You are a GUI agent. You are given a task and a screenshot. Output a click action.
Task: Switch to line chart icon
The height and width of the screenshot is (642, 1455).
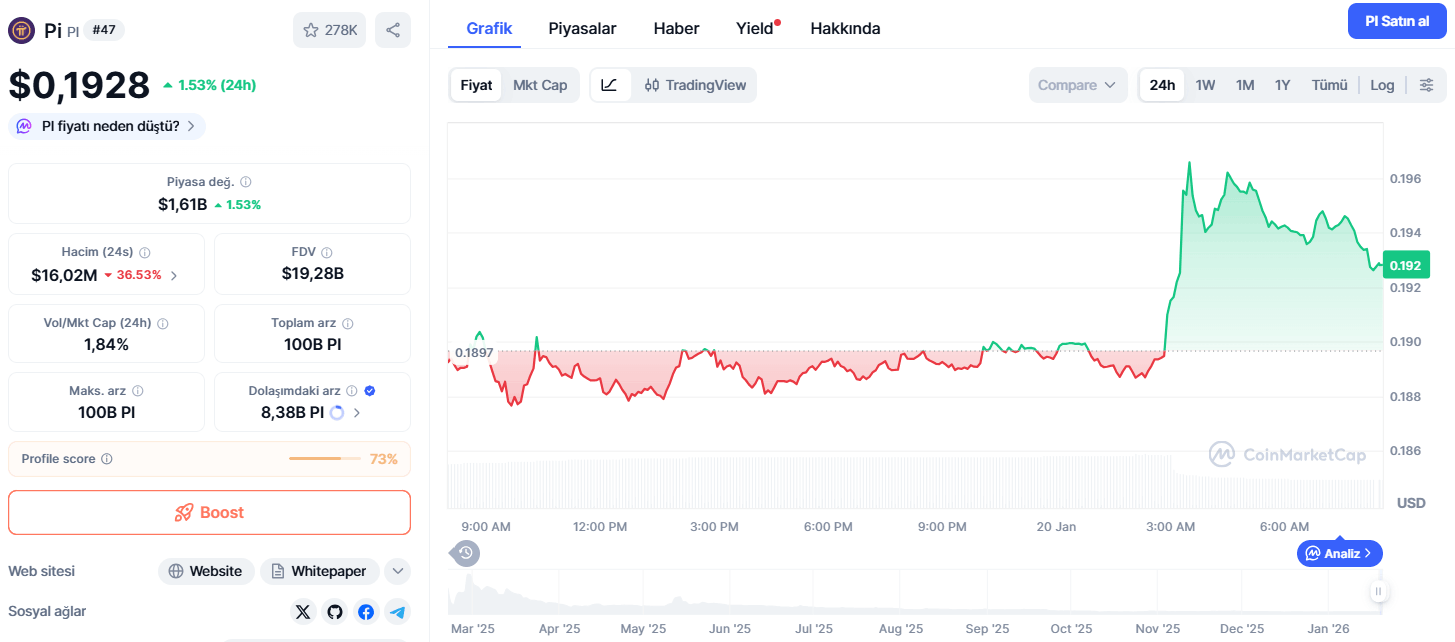coord(610,85)
